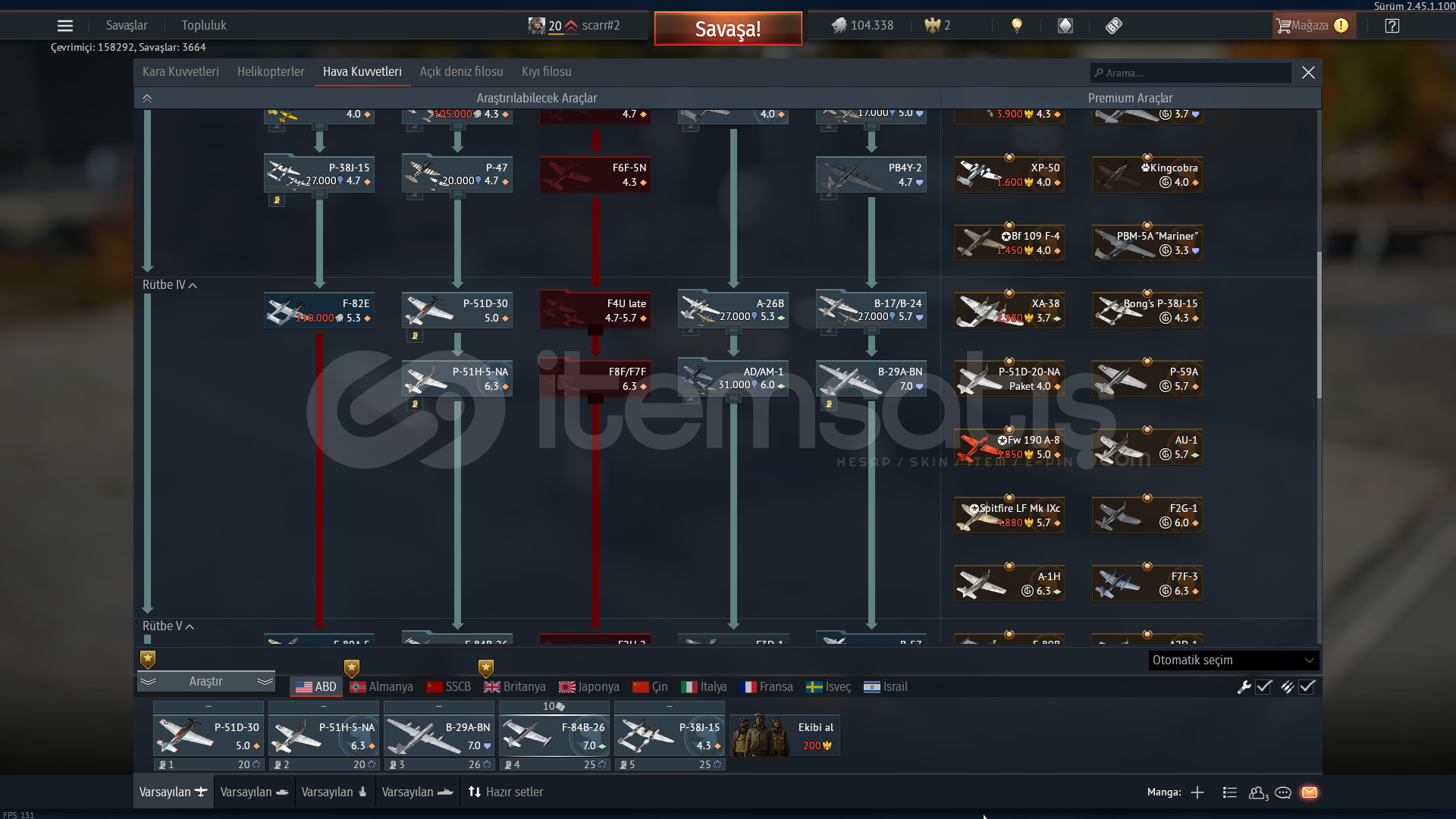Viewport: 1456px width, 819px height.
Task: Select İsrail nation
Action: point(886,687)
